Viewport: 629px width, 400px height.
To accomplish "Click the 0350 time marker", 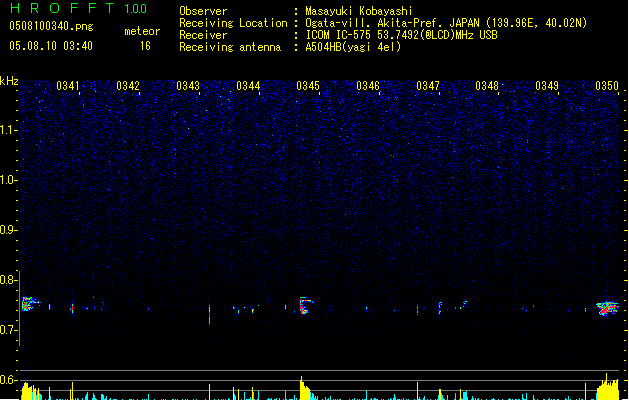I will tap(607, 86).
